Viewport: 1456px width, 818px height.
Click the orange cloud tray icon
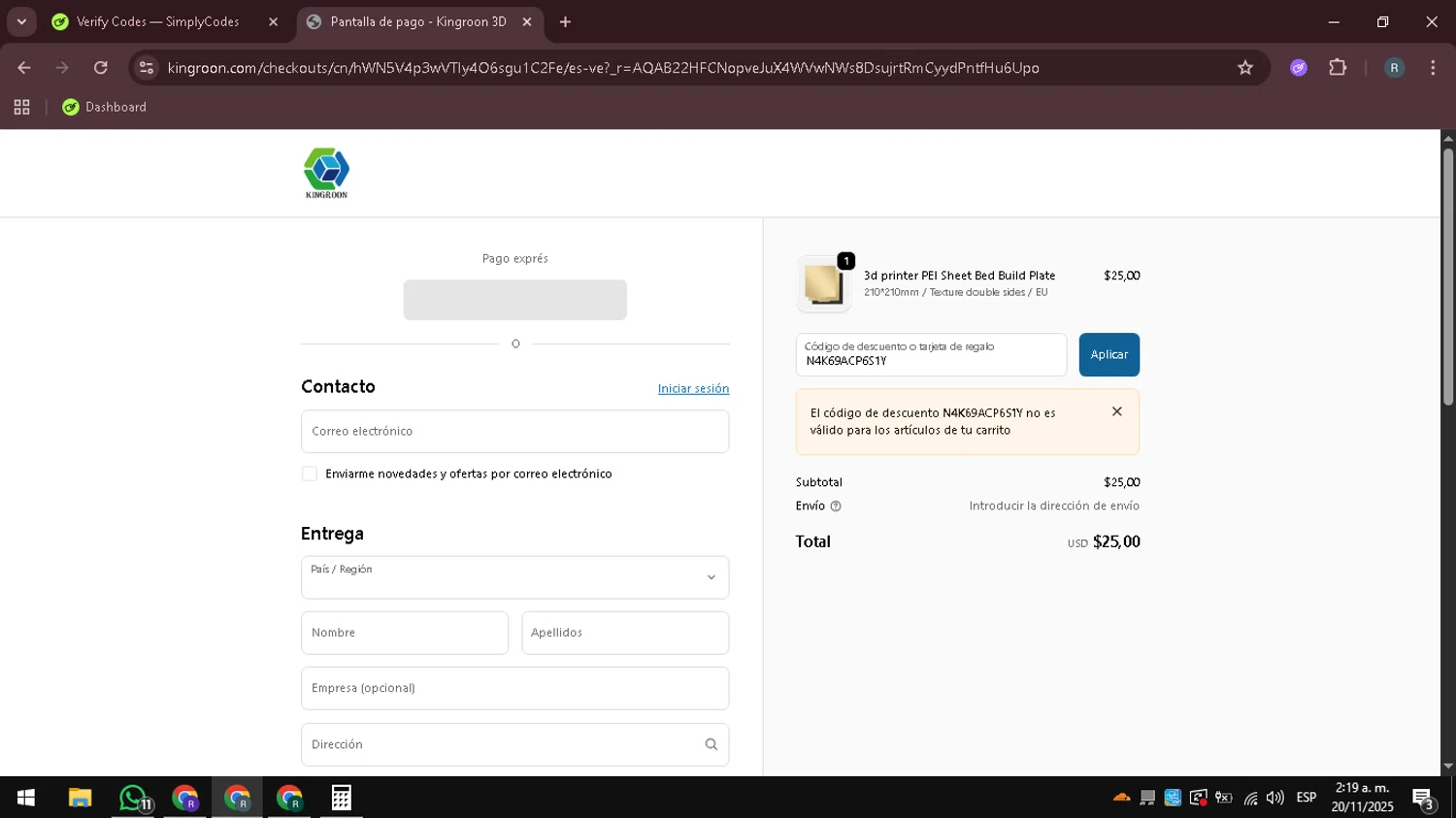(1121, 798)
